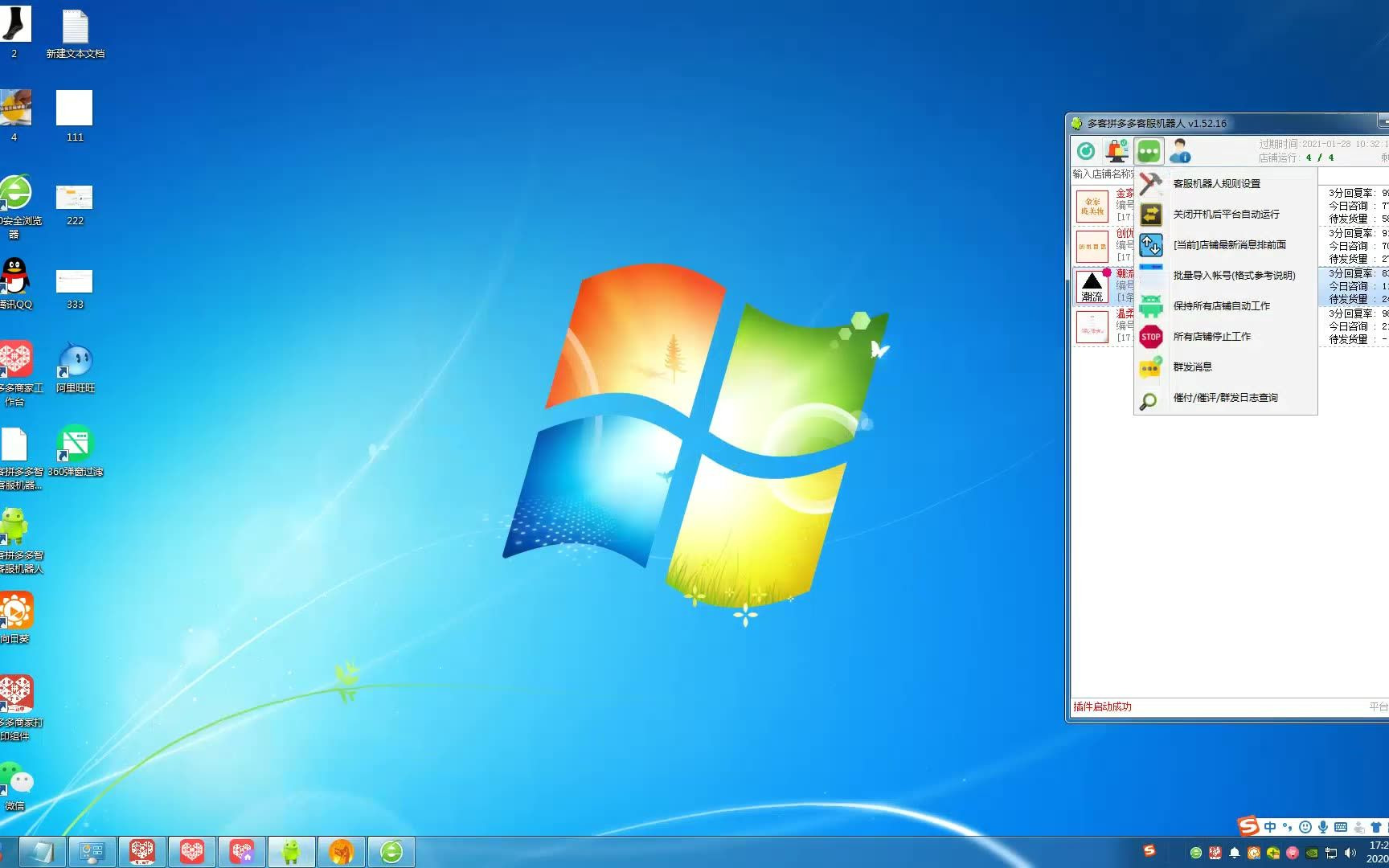The width and height of the screenshot is (1389, 868).
Task: Open the system tray notification bell
Action: pyautogui.click(x=1235, y=853)
